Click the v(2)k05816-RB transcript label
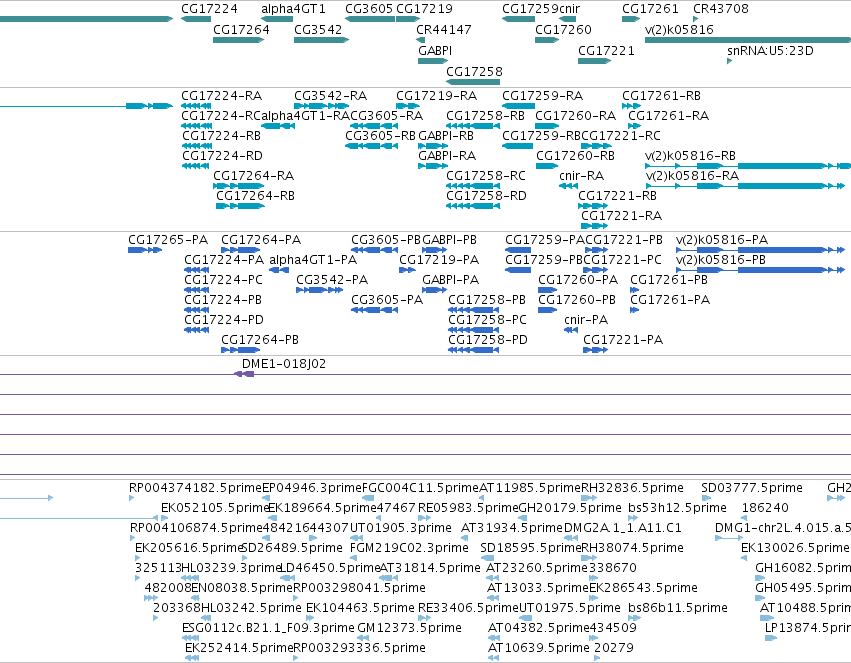Image resolution: width=851 pixels, height=663 pixels. pyautogui.click(x=690, y=156)
